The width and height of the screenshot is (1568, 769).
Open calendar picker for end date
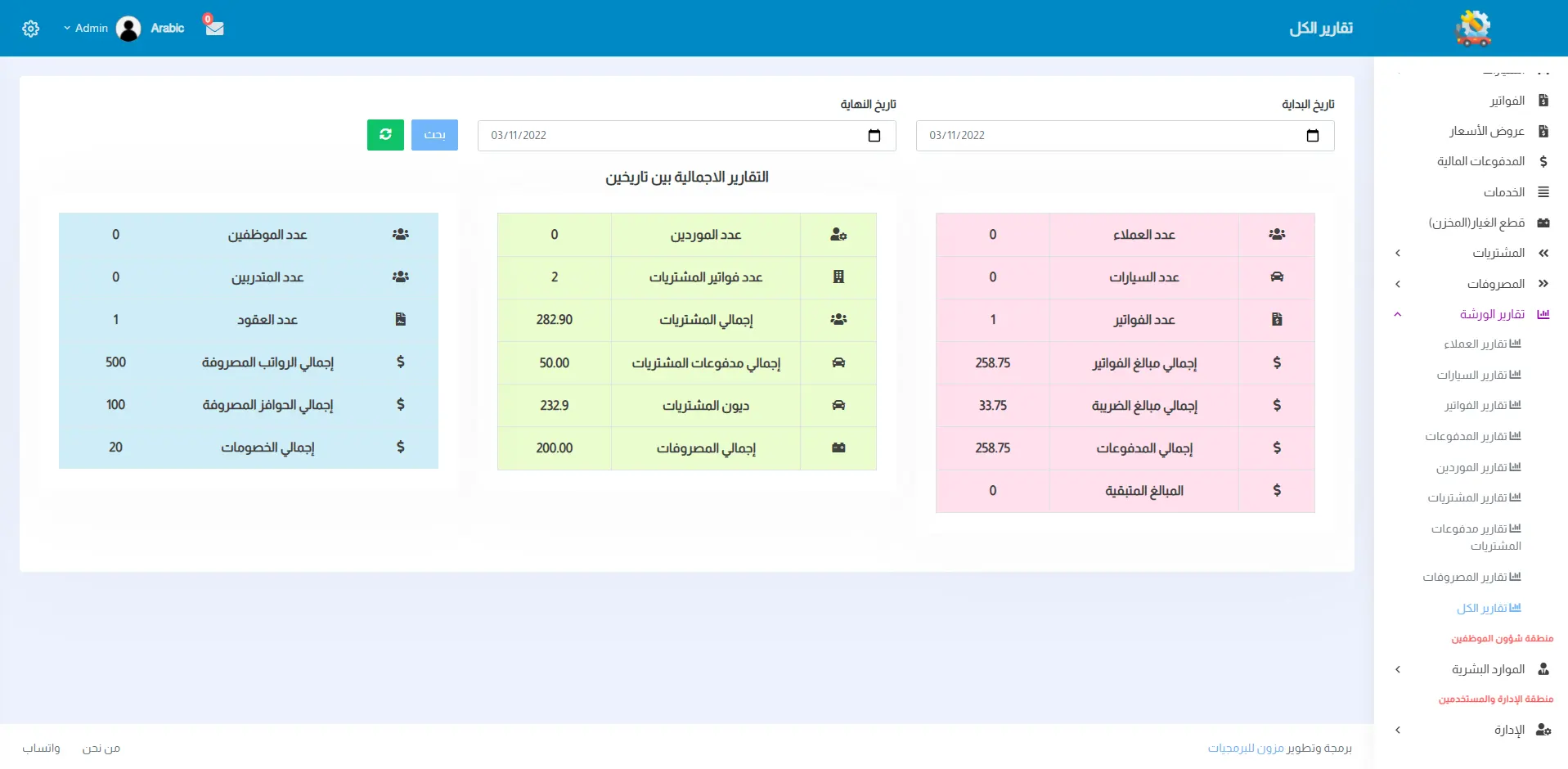click(x=874, y=136)
